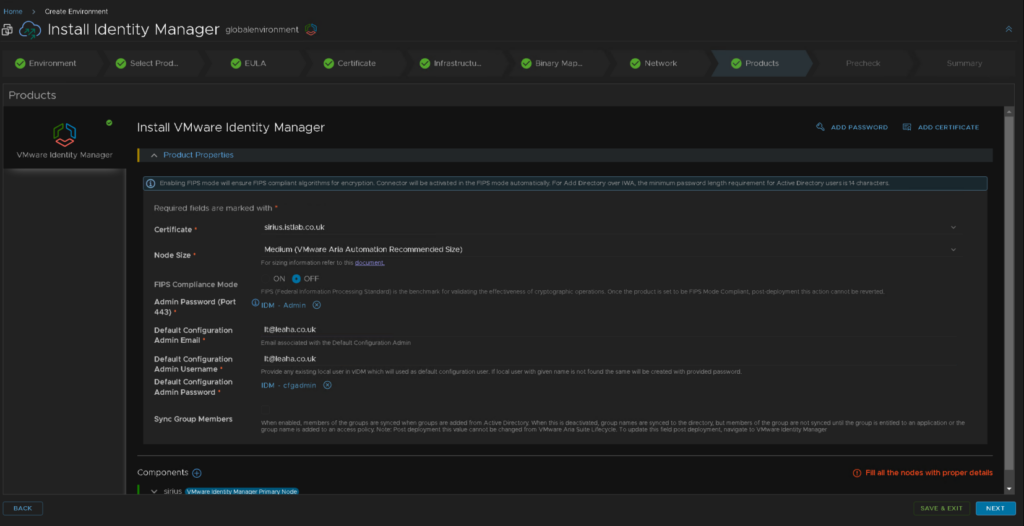Open the Binary Mapping wizard step
The height and width of the screenshot is (526, 1024).
pos(558,63)
